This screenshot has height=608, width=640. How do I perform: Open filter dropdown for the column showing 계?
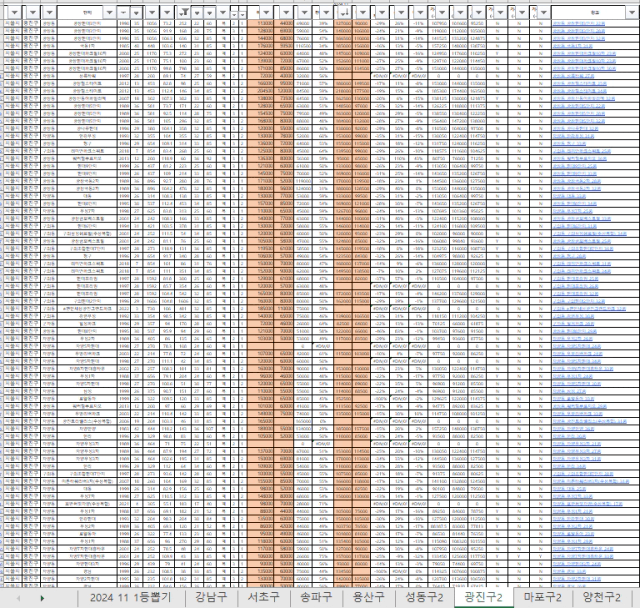pos(223,13)
